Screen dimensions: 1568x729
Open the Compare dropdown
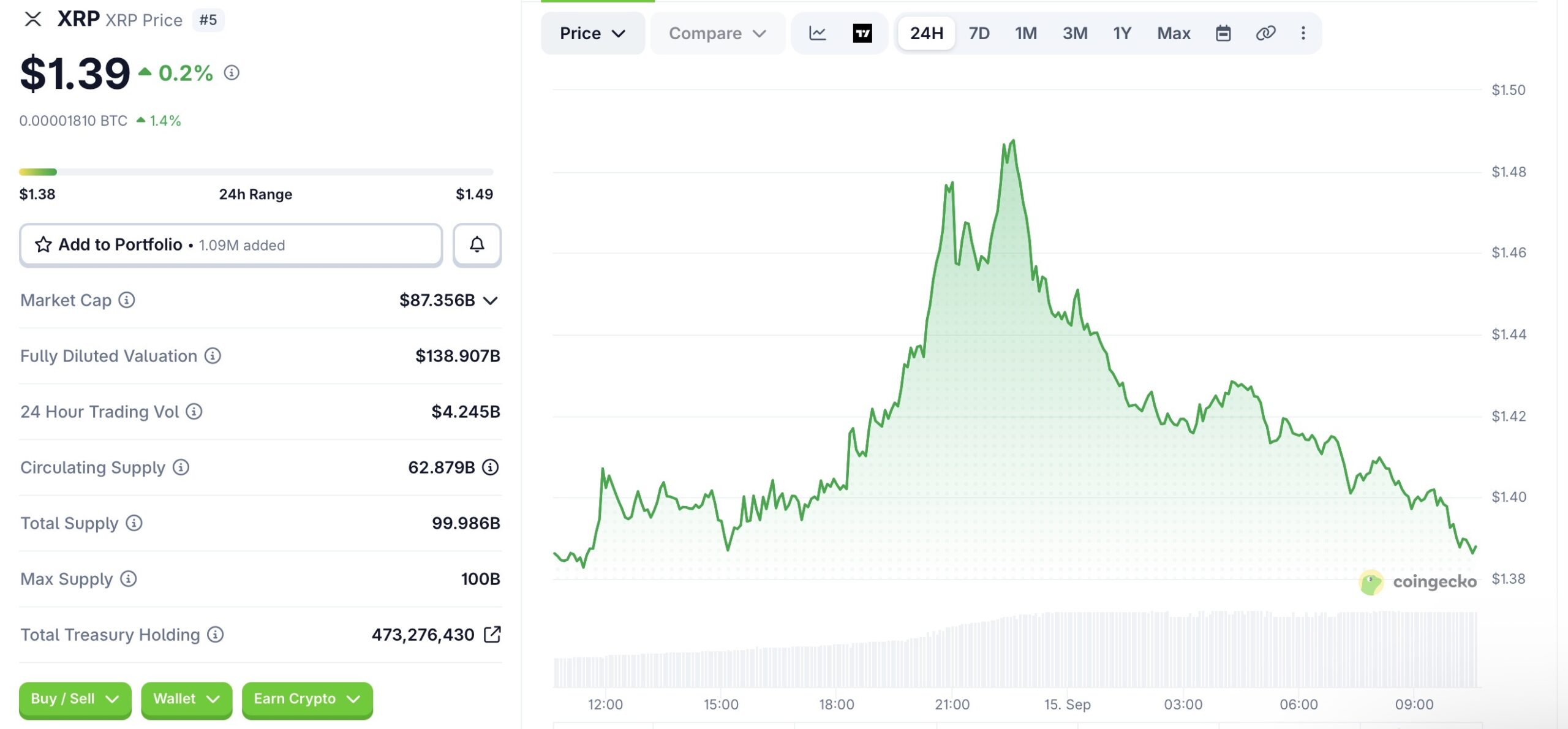click(718, 33)
